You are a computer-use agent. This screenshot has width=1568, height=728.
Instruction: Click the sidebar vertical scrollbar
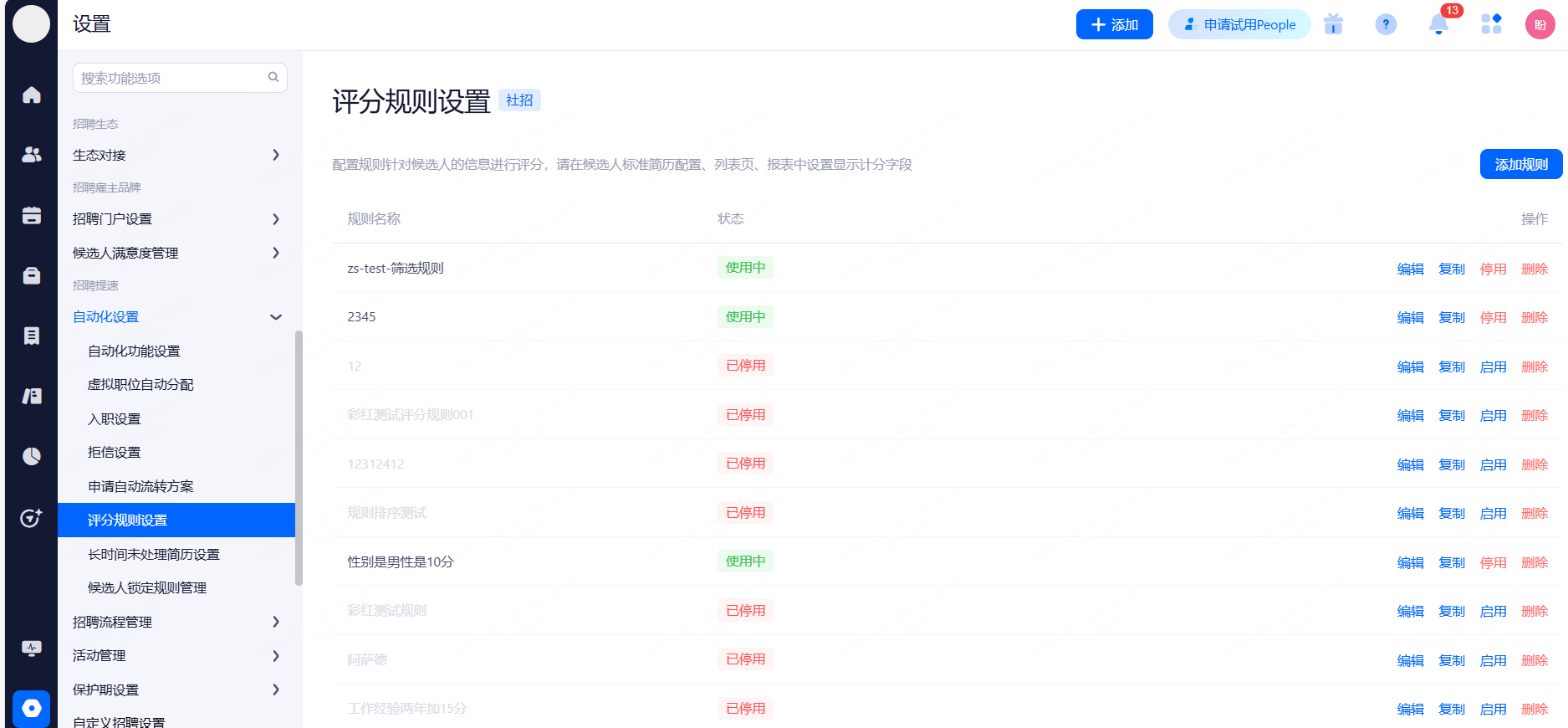299,458
